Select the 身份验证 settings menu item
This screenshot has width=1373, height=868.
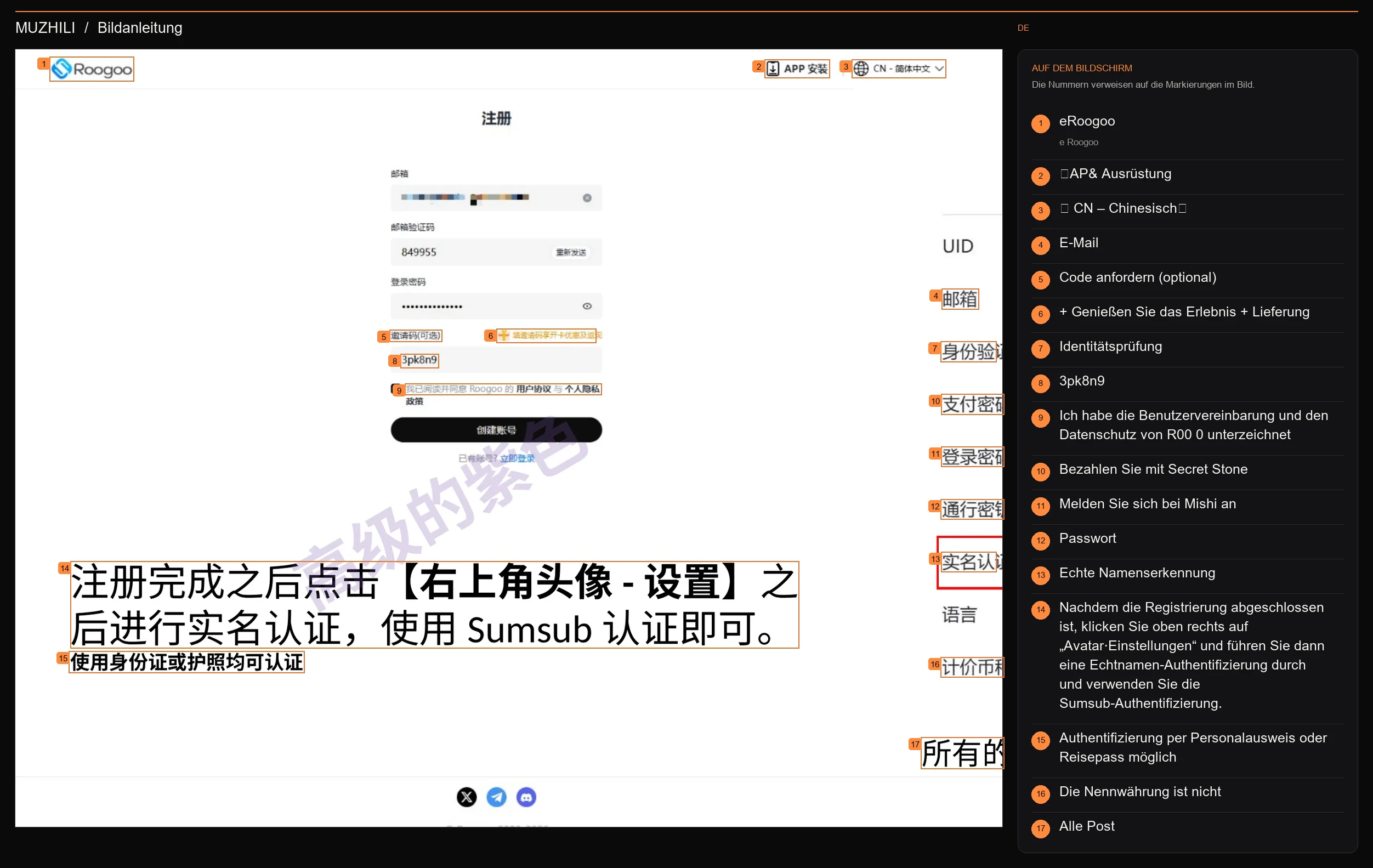972,351
